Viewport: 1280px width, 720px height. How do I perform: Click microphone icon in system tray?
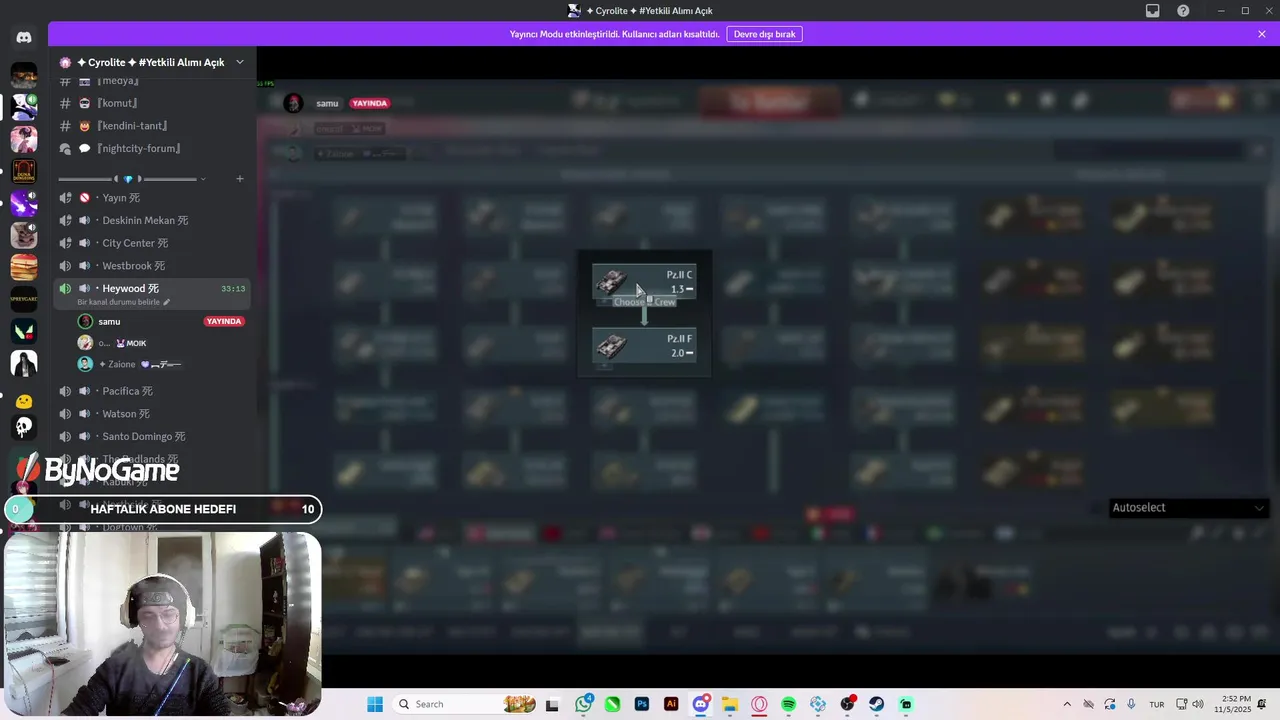(1131, 704)
